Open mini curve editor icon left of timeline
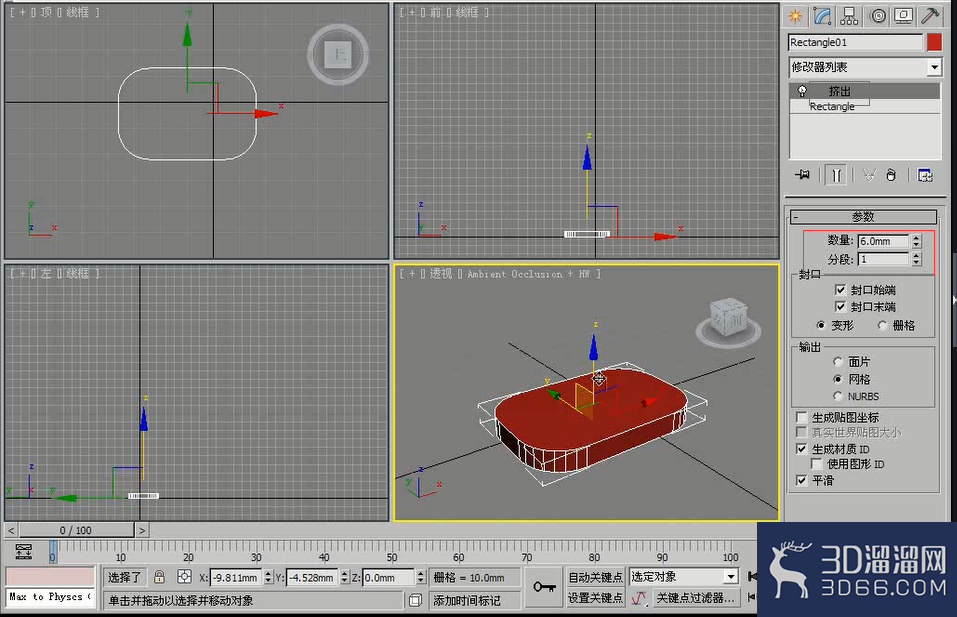The image size is (957, 617). click(24, 551)
